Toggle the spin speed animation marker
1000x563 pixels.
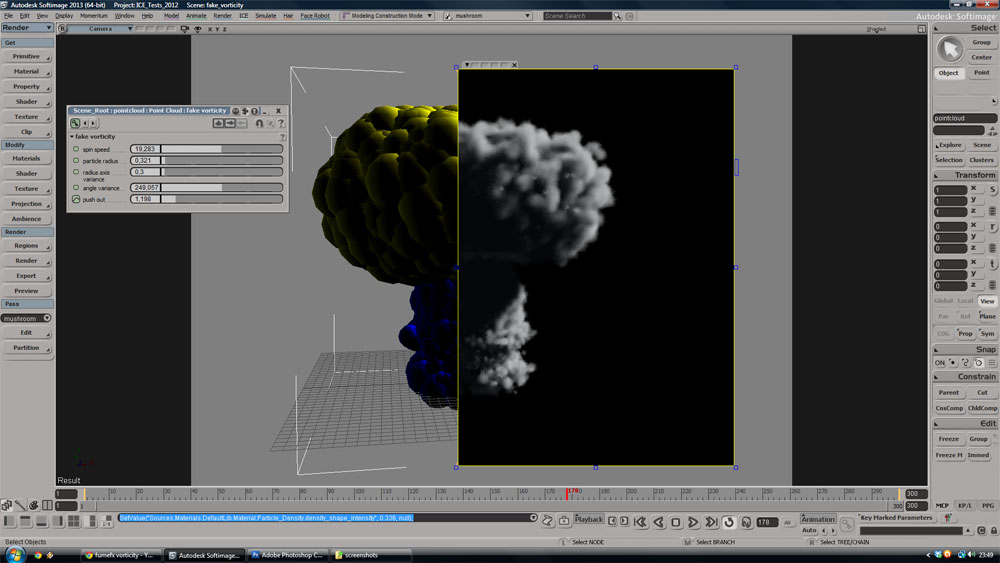point(76,149)
